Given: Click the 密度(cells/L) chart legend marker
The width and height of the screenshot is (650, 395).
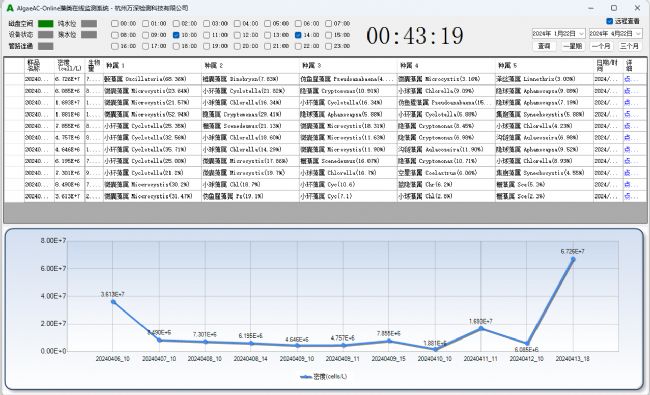Looking at the screenshot, I should 306,377.
